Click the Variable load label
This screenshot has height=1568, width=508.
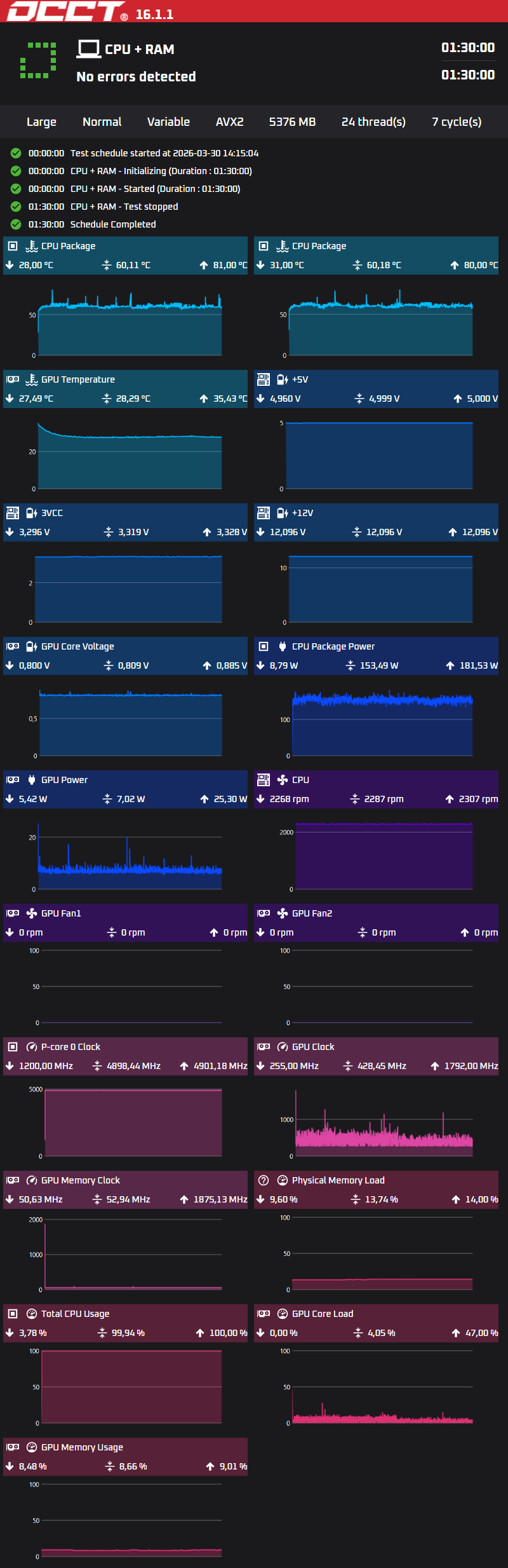pyautogui.click(x=168, y=121)
